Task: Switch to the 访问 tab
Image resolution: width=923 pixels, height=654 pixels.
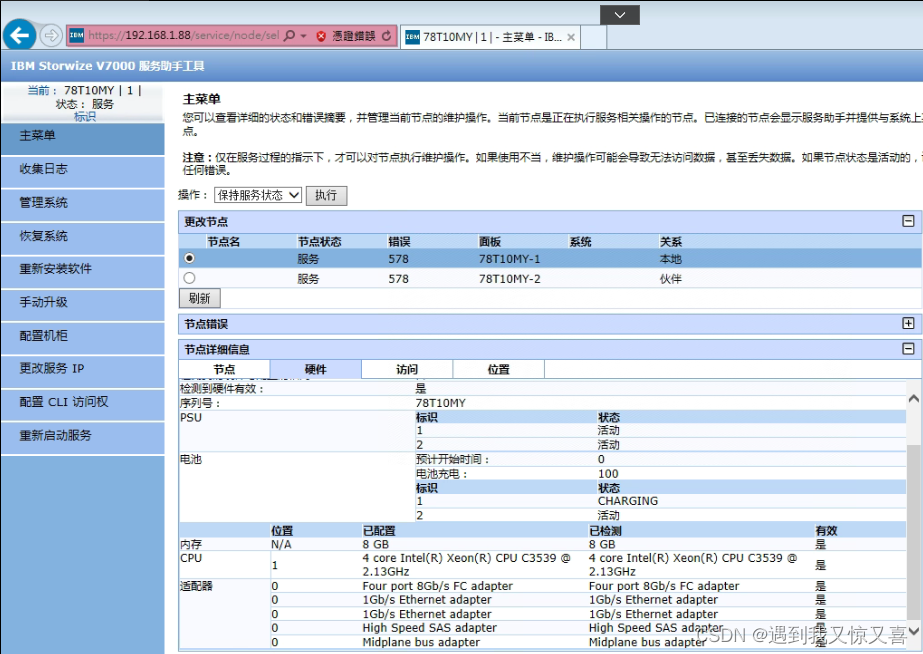Action: click(x=406, y=368)
